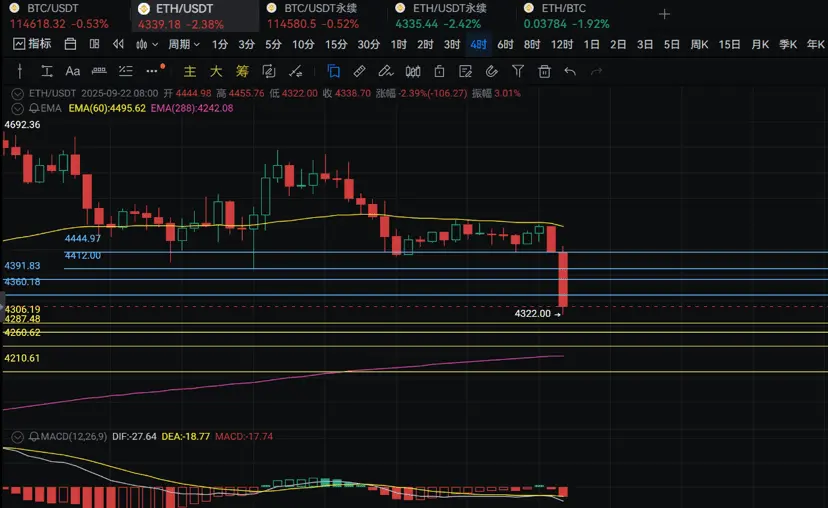Click the briefcase icon next to 指标
This screenshot has height=508, width=828.
coord(70,44)
